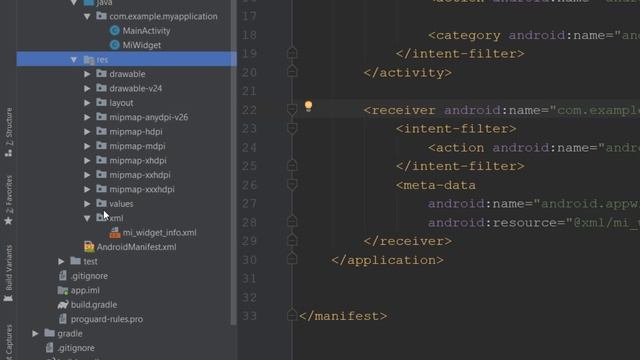Click the AndroidManifest.xml file icon

89,247
